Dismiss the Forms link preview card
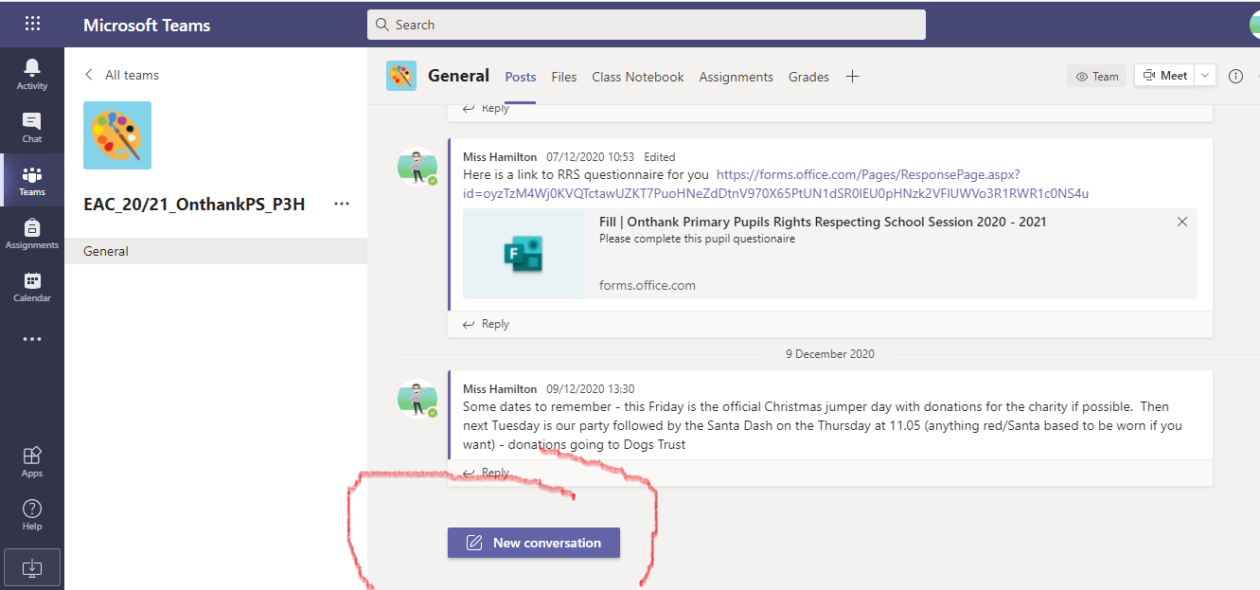This screenshot has width=1260, height=590. [x=1182, y=222]
